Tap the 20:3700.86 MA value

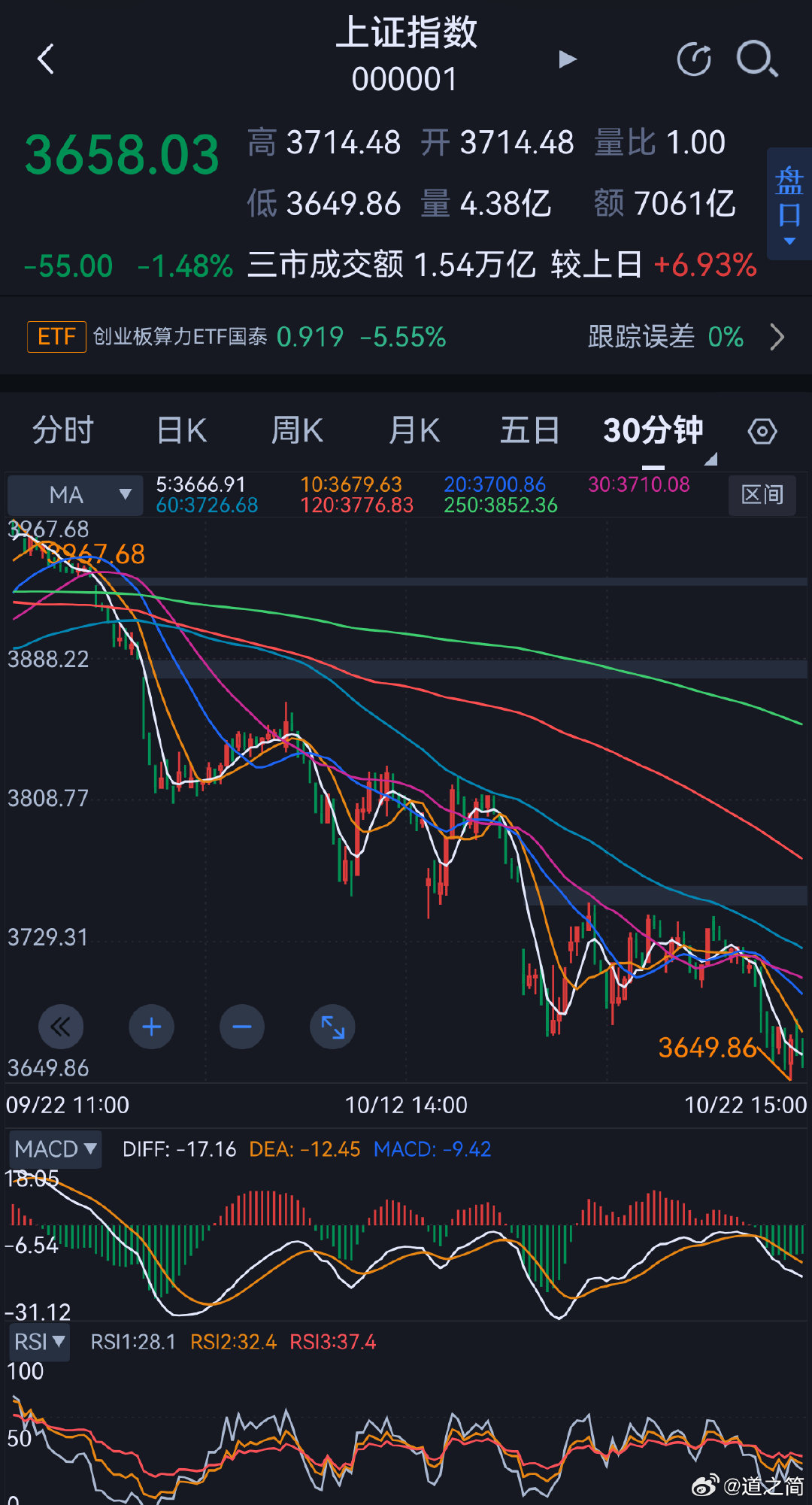[495, 484]
